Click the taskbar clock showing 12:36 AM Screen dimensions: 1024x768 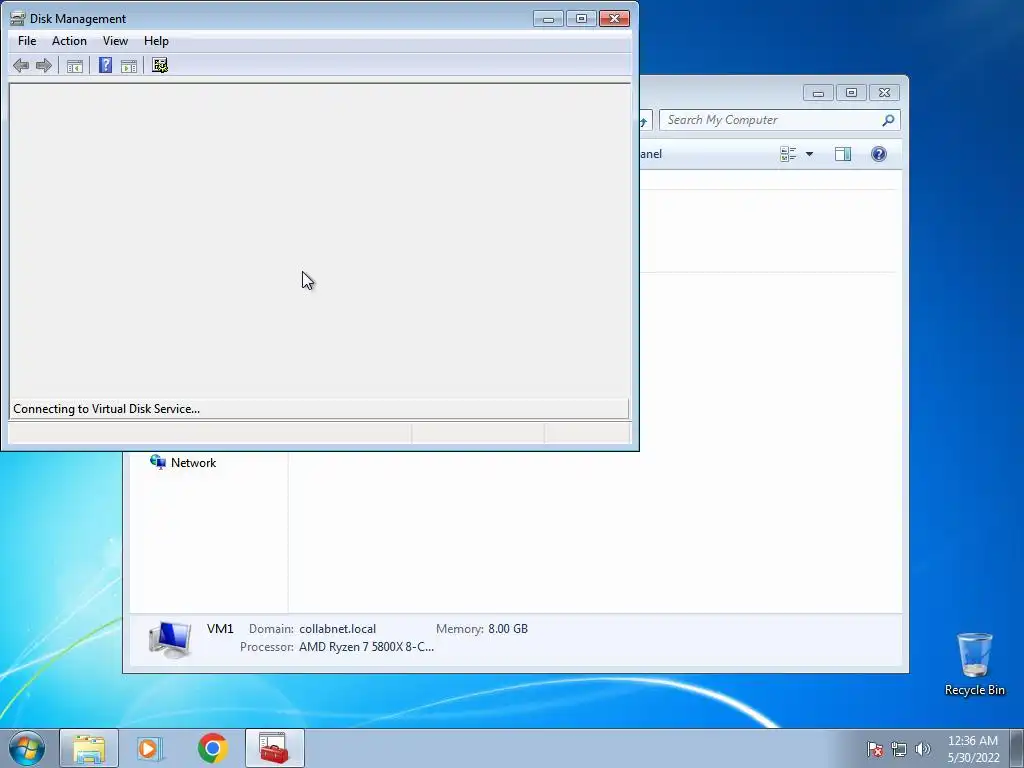pos(973,749)
